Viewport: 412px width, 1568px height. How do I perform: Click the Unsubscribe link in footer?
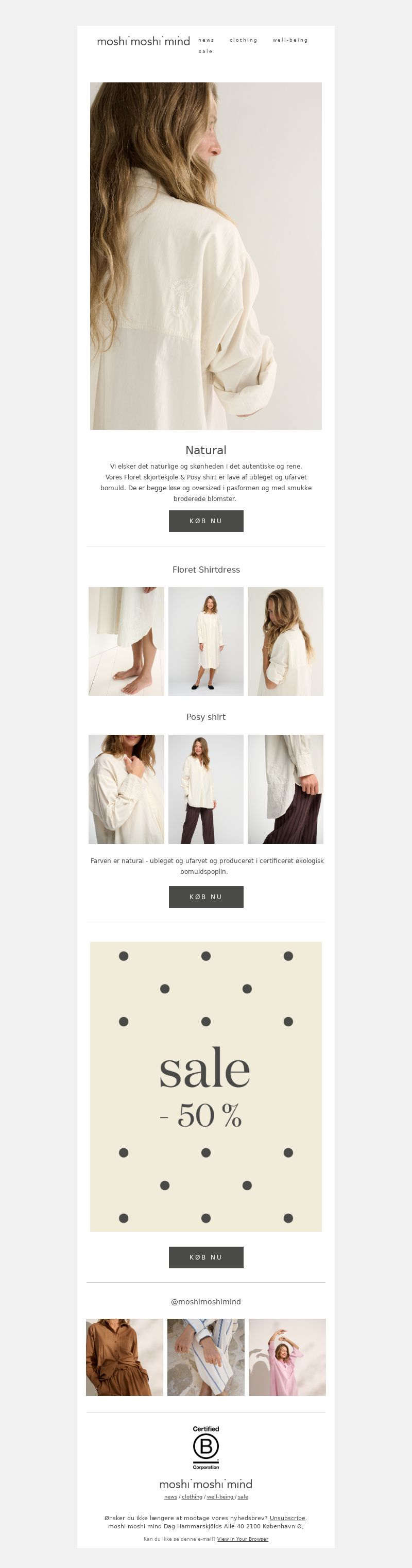click(287, 1518)
